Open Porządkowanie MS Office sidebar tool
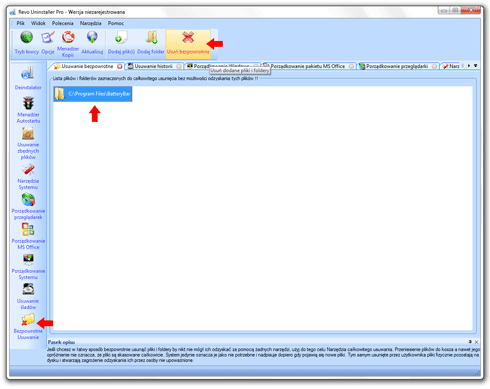 click(28, 236)
